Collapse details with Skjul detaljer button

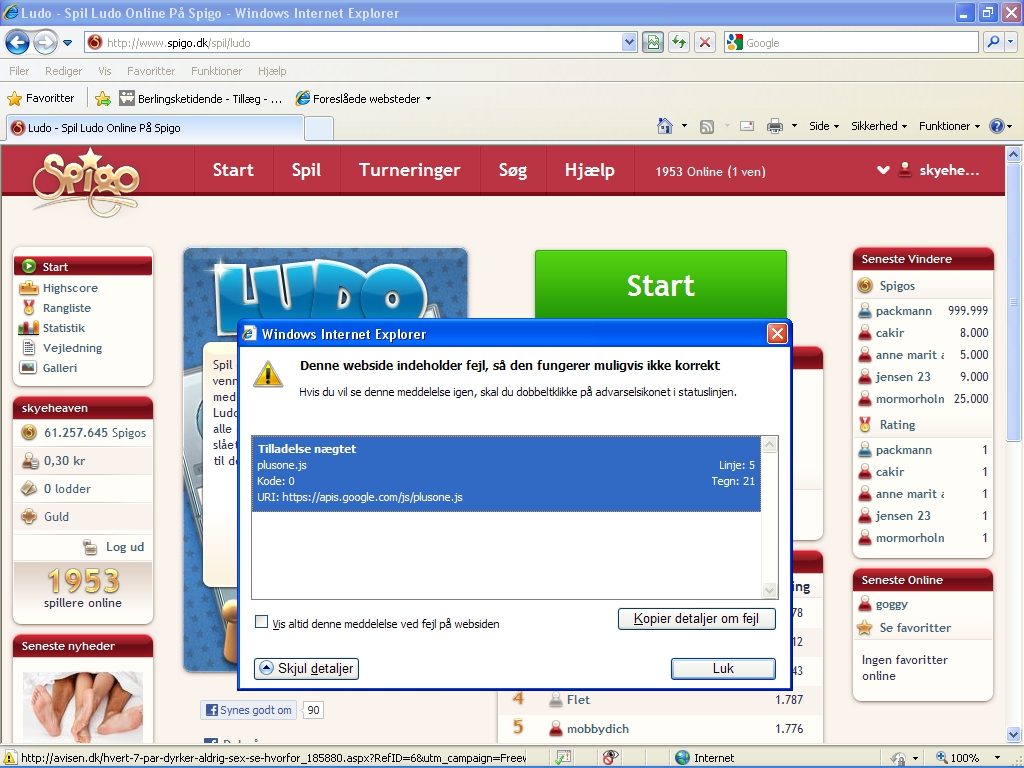pos(306,668)
